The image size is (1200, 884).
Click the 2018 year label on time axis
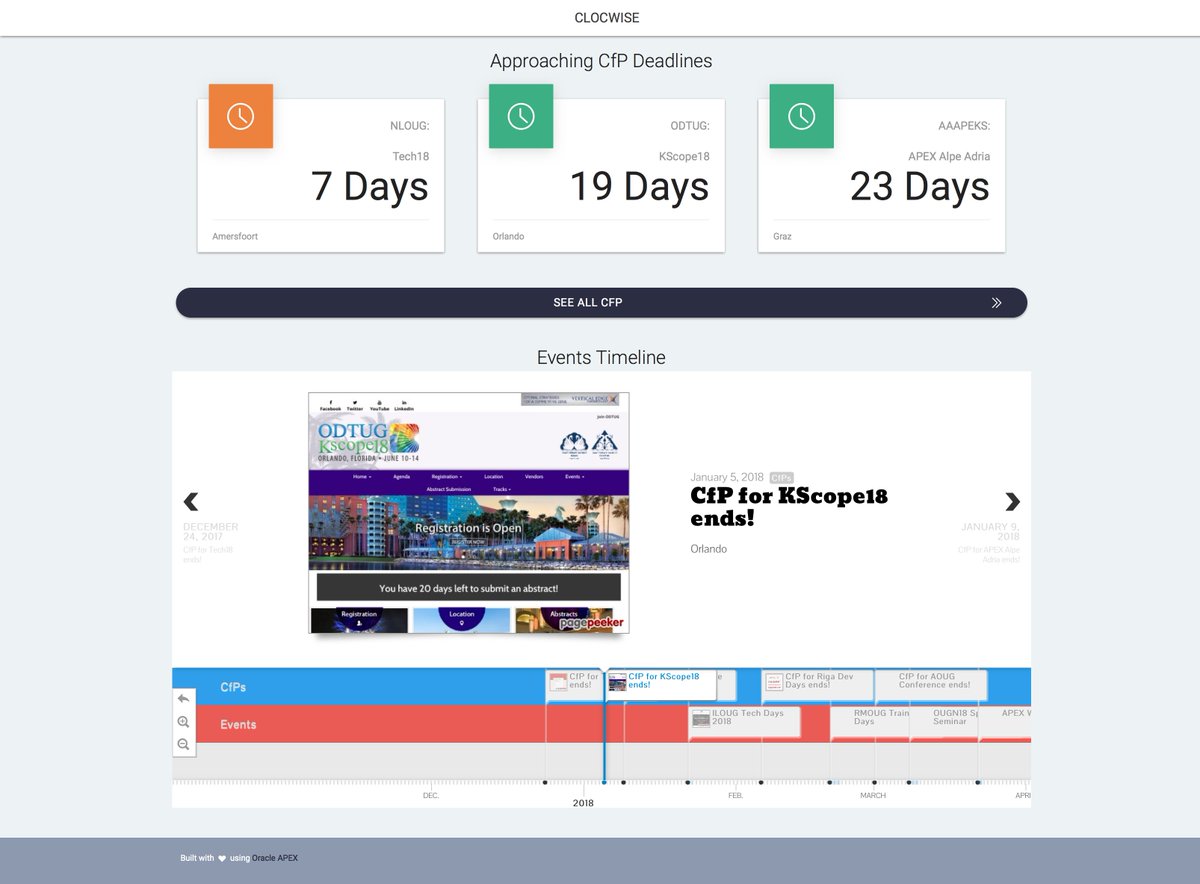(x=583, y=803)
